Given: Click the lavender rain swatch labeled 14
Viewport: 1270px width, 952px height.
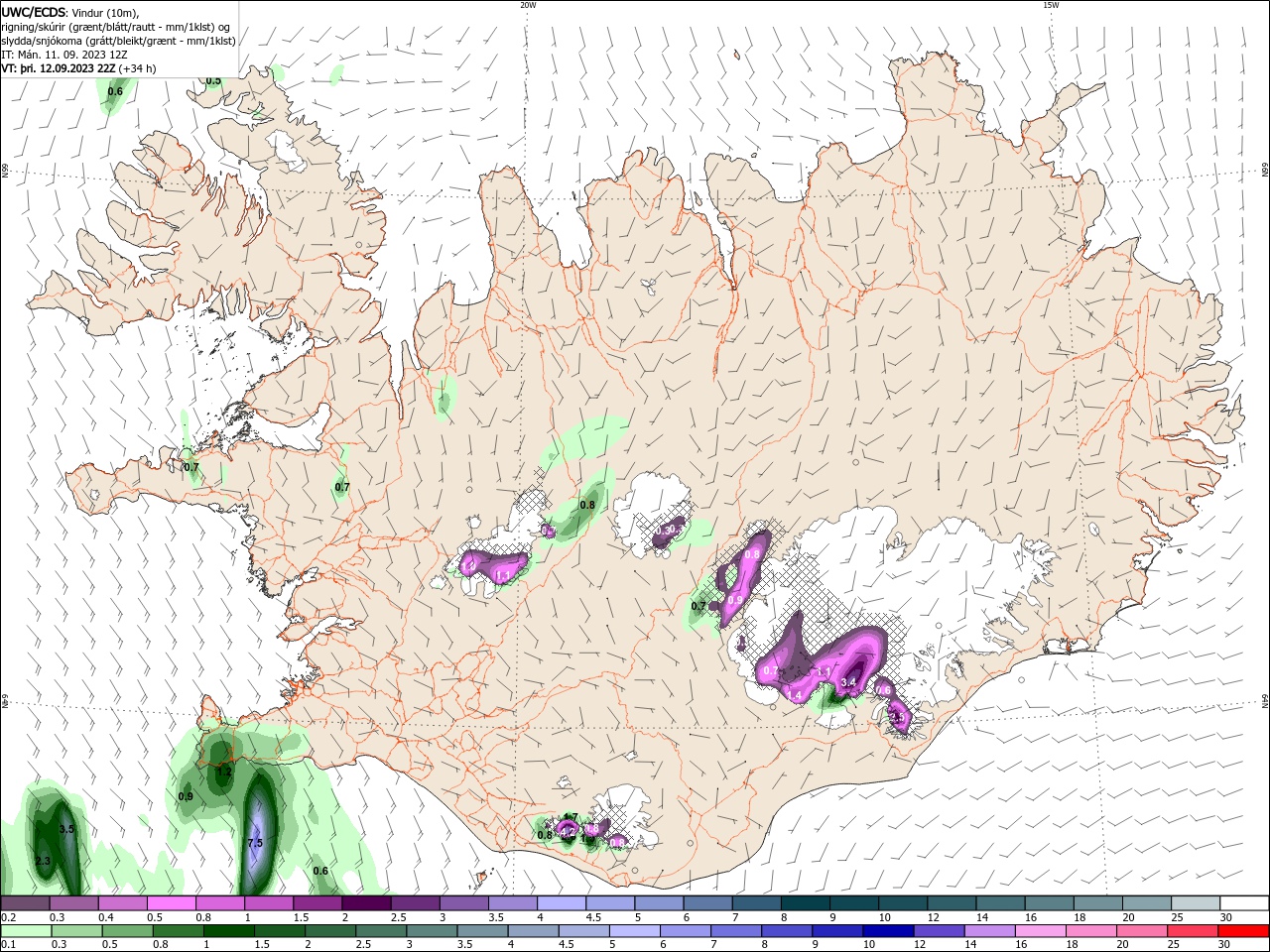Looking at the screenshot, I should (x=989, y=931).
